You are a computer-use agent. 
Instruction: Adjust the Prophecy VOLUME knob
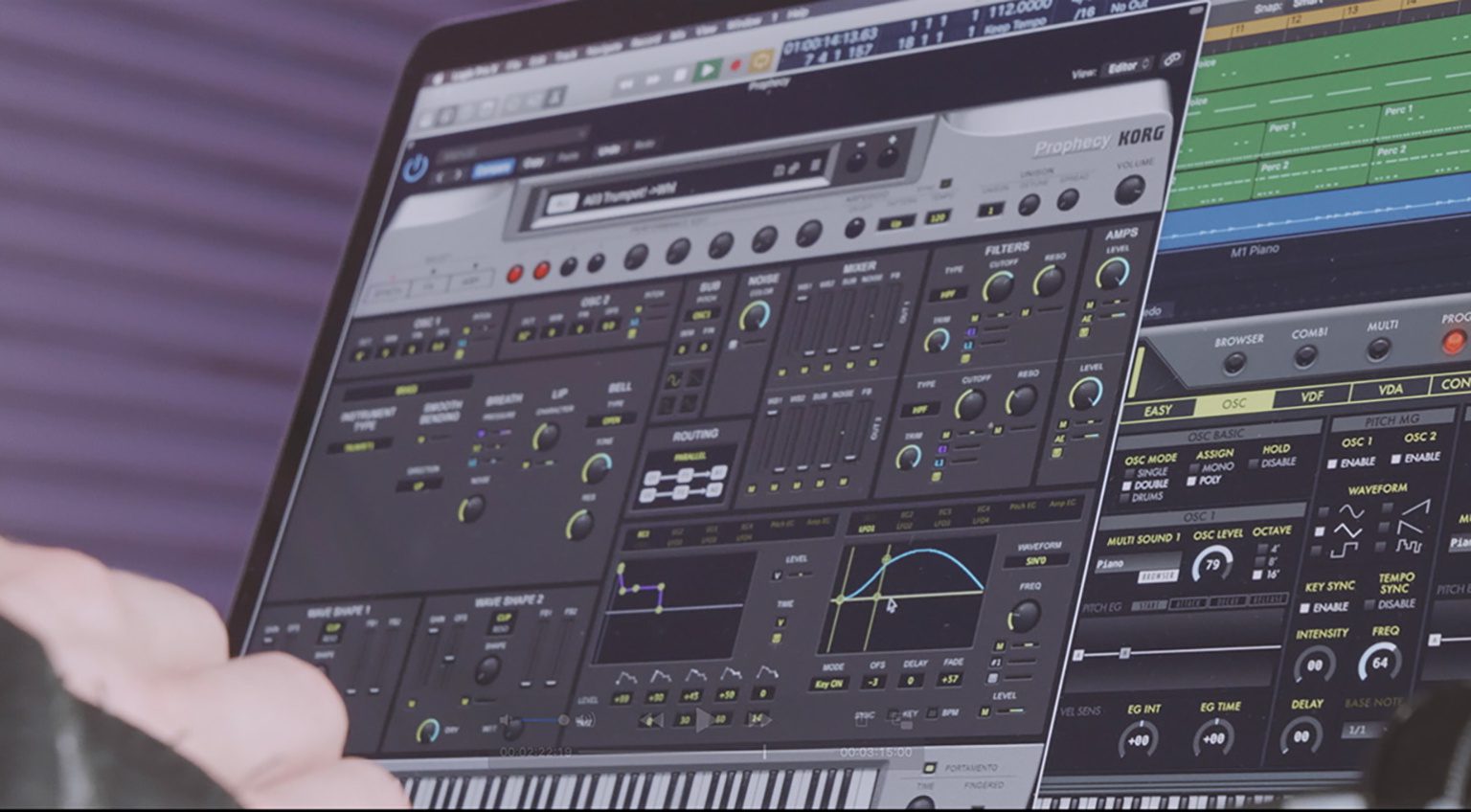[1130, 190]
